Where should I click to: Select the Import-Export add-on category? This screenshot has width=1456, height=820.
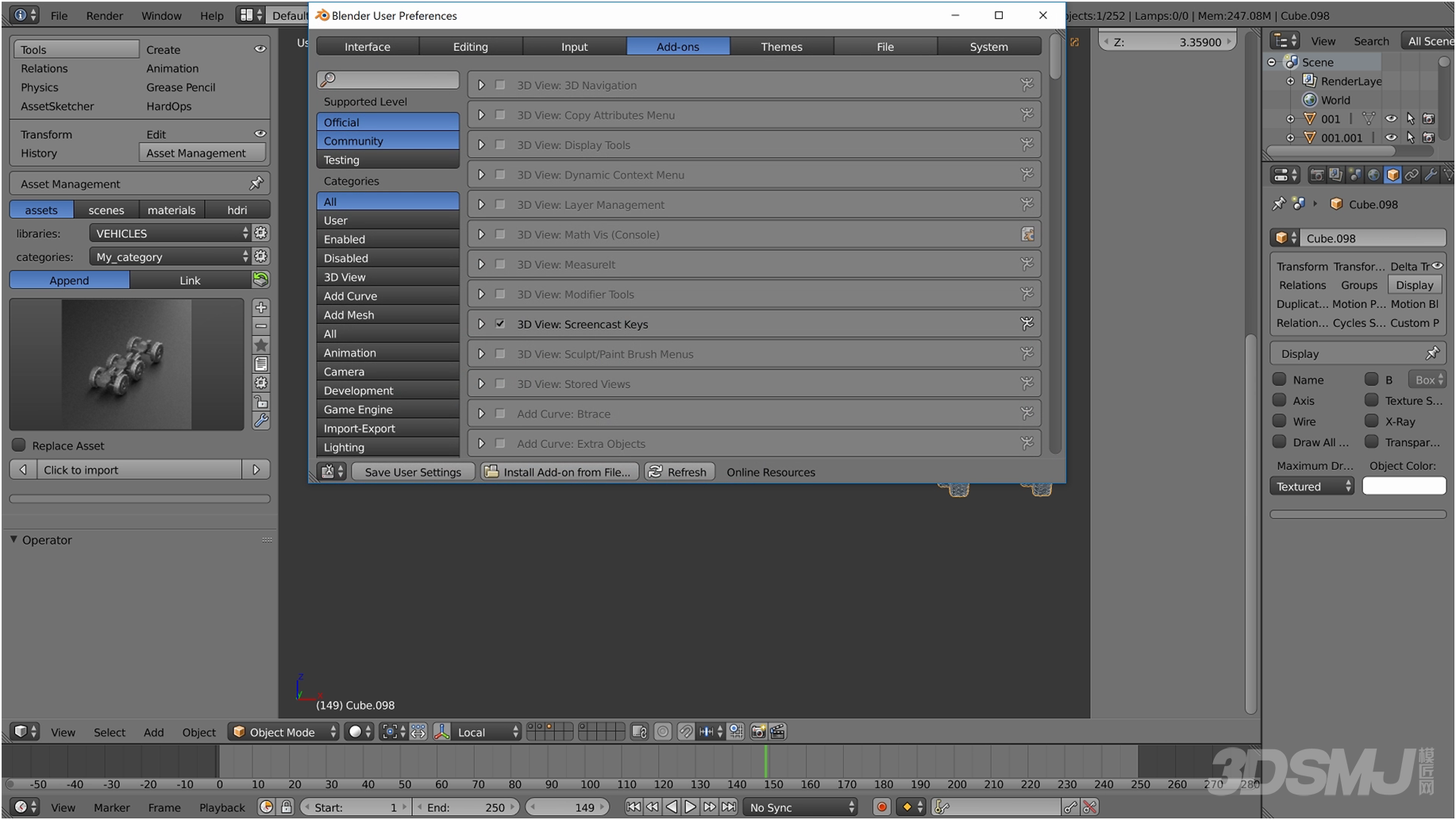click(387, 429)
